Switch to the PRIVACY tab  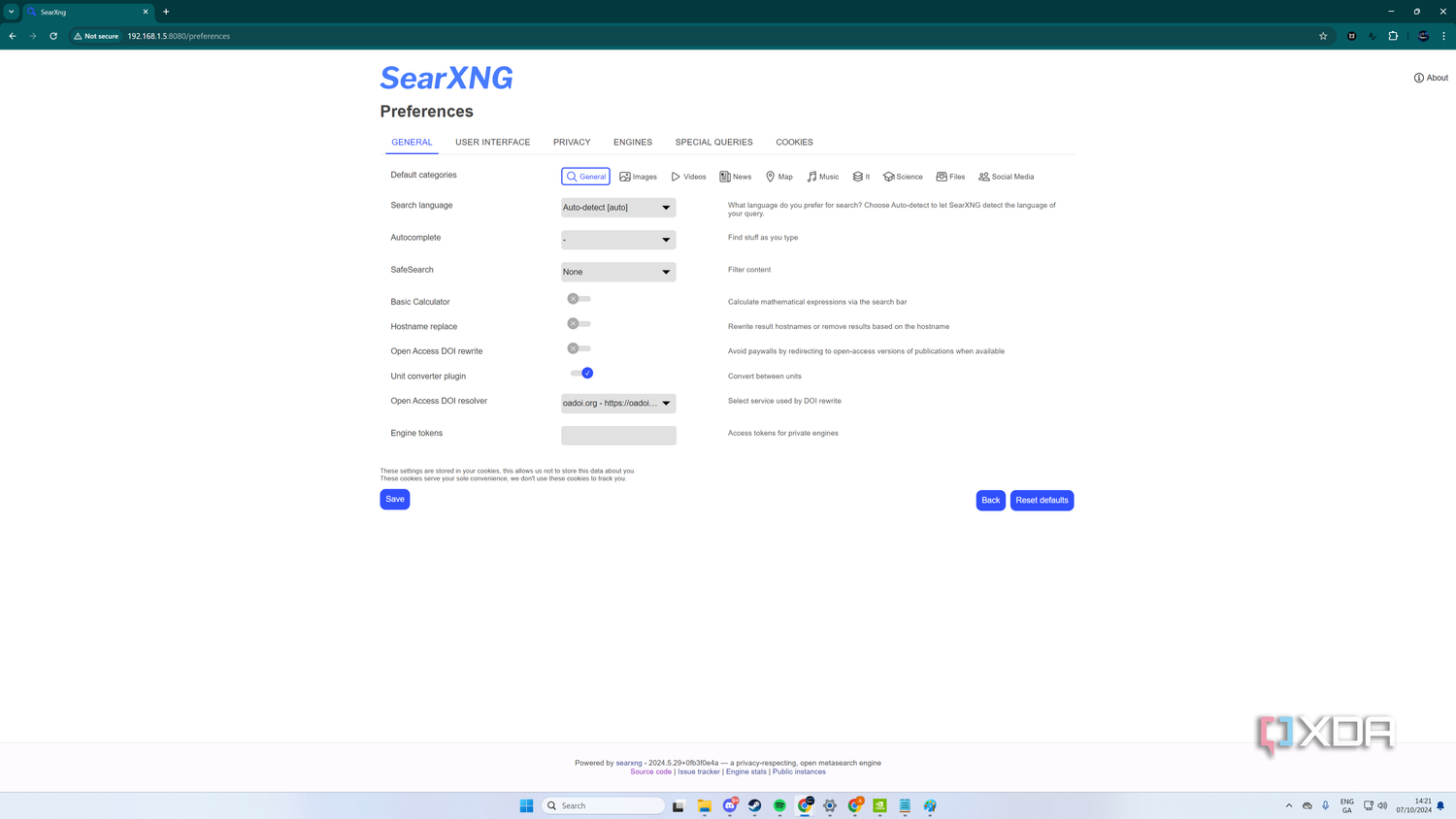click(x=572, y=142)
